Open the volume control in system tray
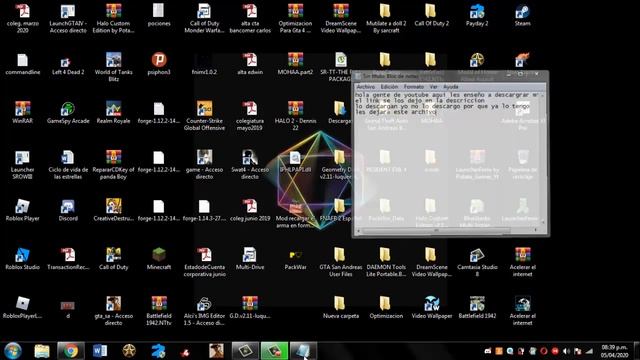Screen dimensions: 640x360 566,351
